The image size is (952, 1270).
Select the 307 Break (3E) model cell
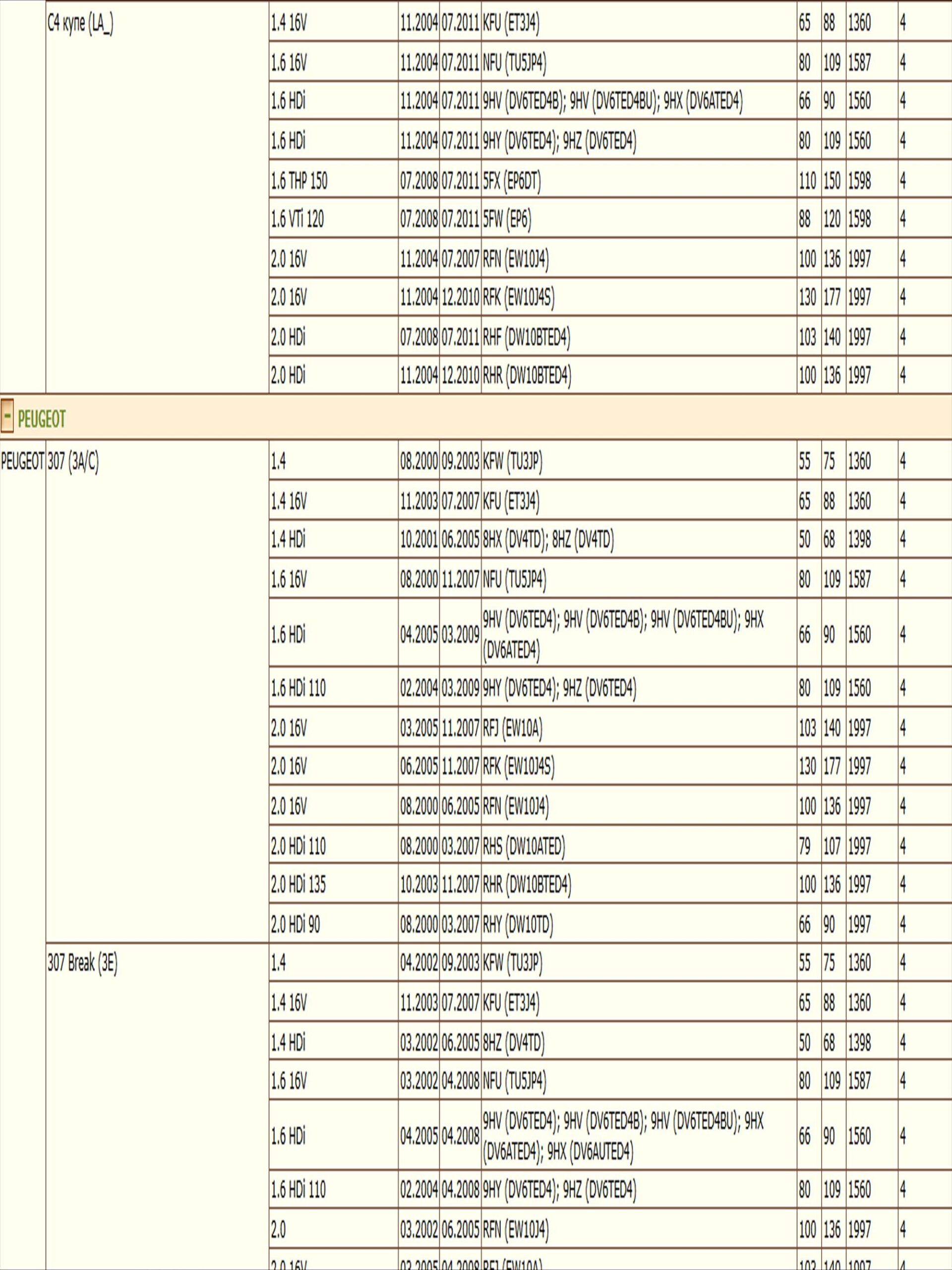tap(82, 963)
